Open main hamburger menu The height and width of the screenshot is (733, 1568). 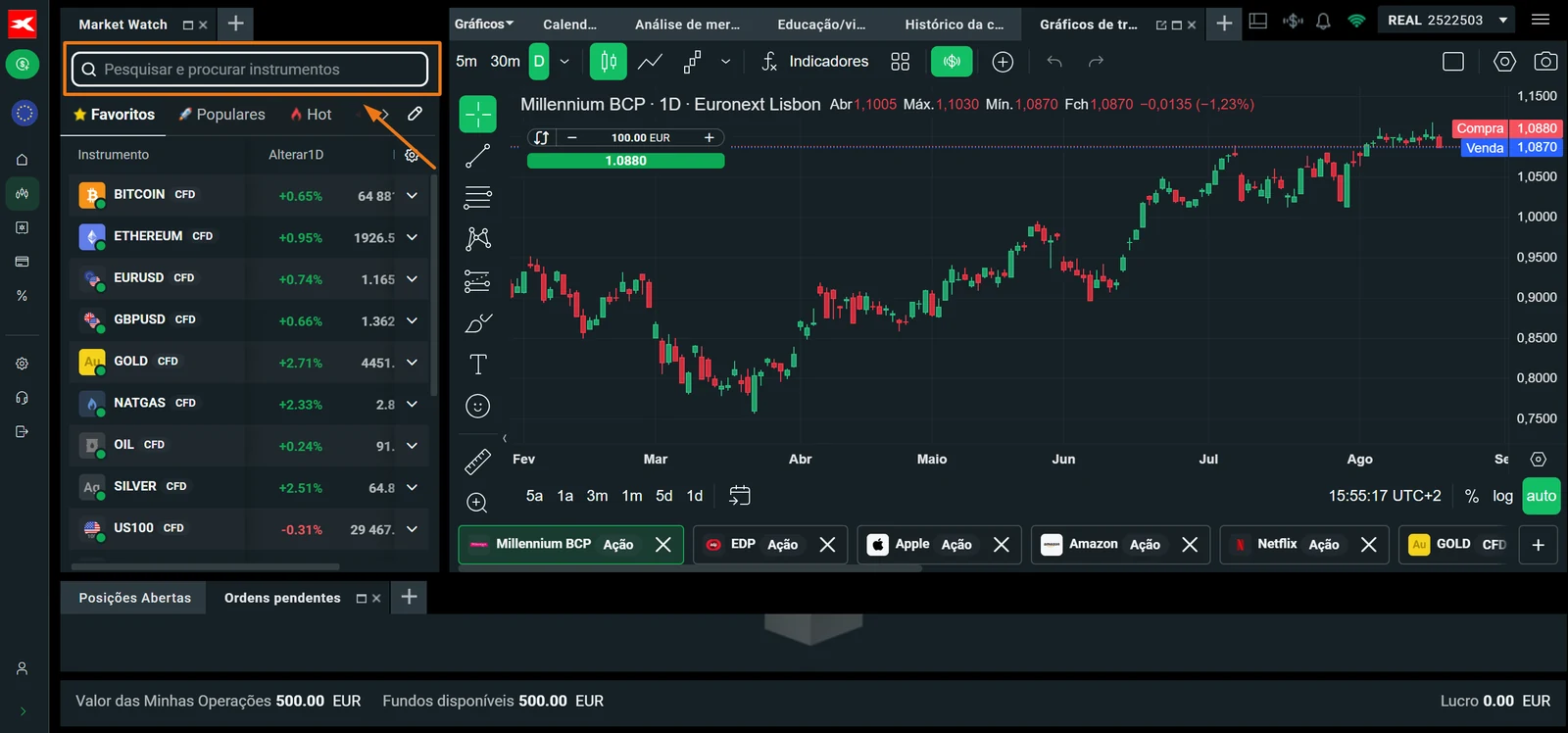1541,20
